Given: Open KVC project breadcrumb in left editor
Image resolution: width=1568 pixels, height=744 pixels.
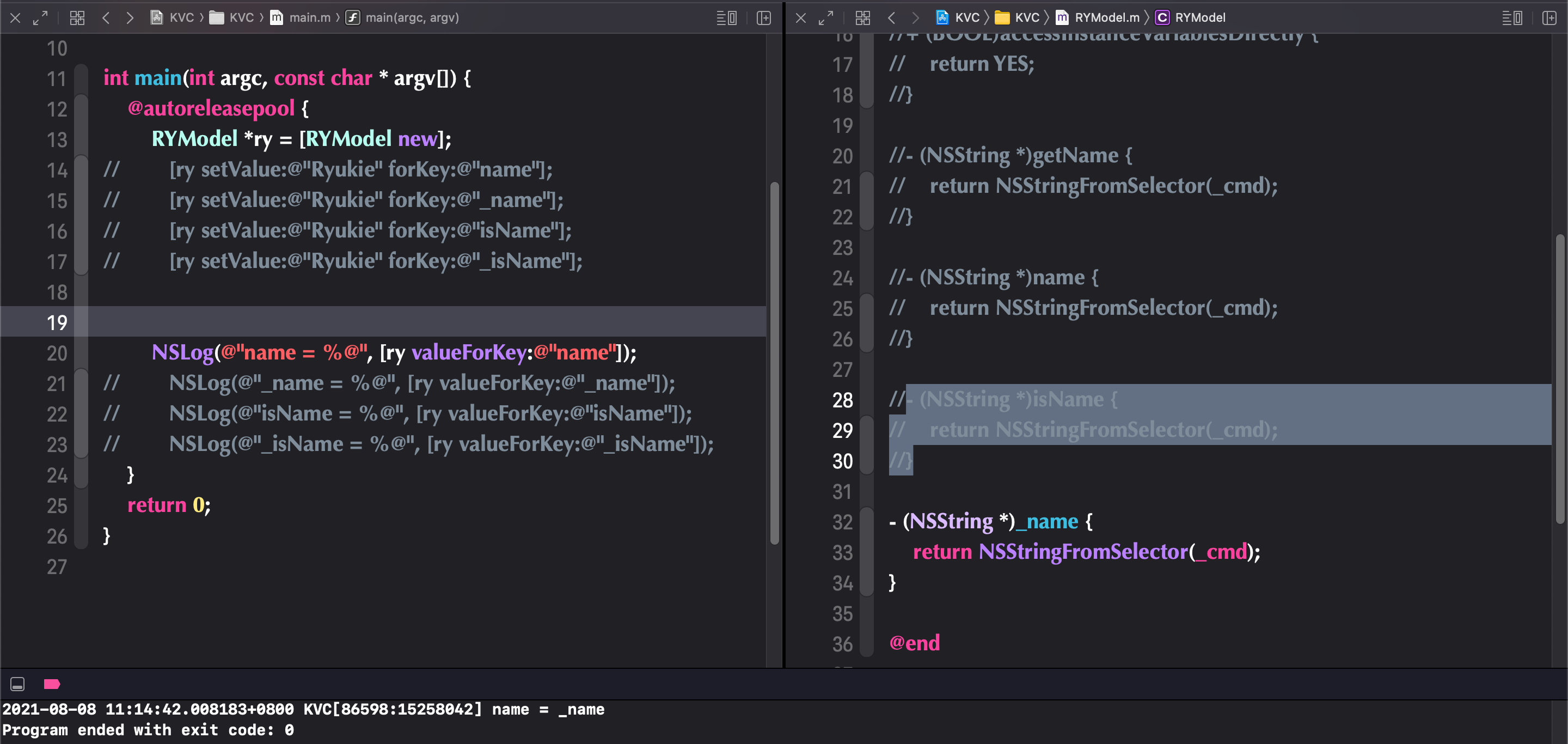Looking at the screenshot, I should pyautogui.click(x=172, y=17).
